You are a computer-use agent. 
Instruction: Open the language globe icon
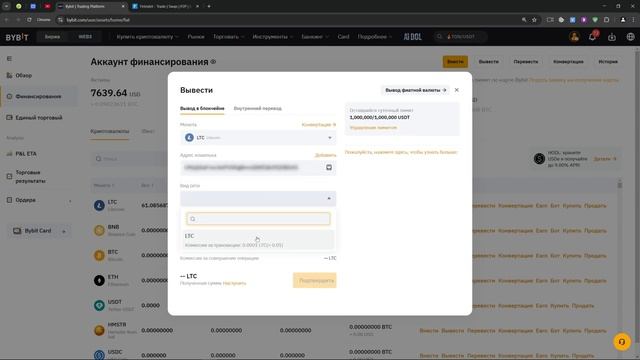630,37
